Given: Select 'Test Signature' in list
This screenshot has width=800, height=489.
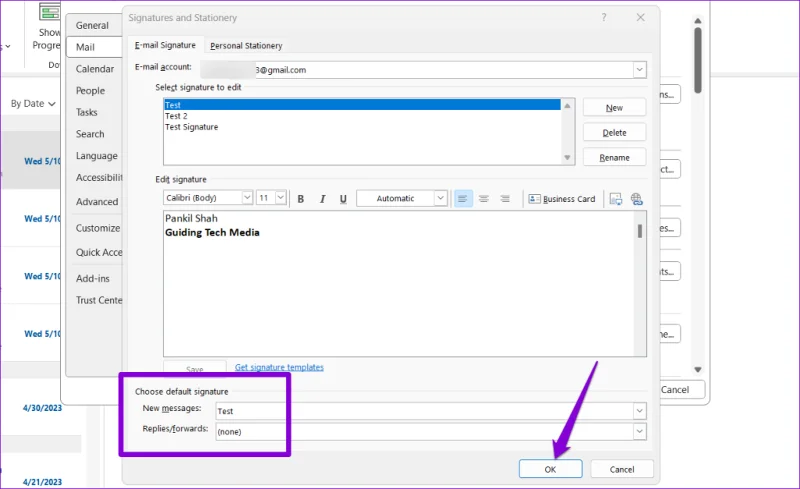Looking at the screenshot, I should click(362, 127).
